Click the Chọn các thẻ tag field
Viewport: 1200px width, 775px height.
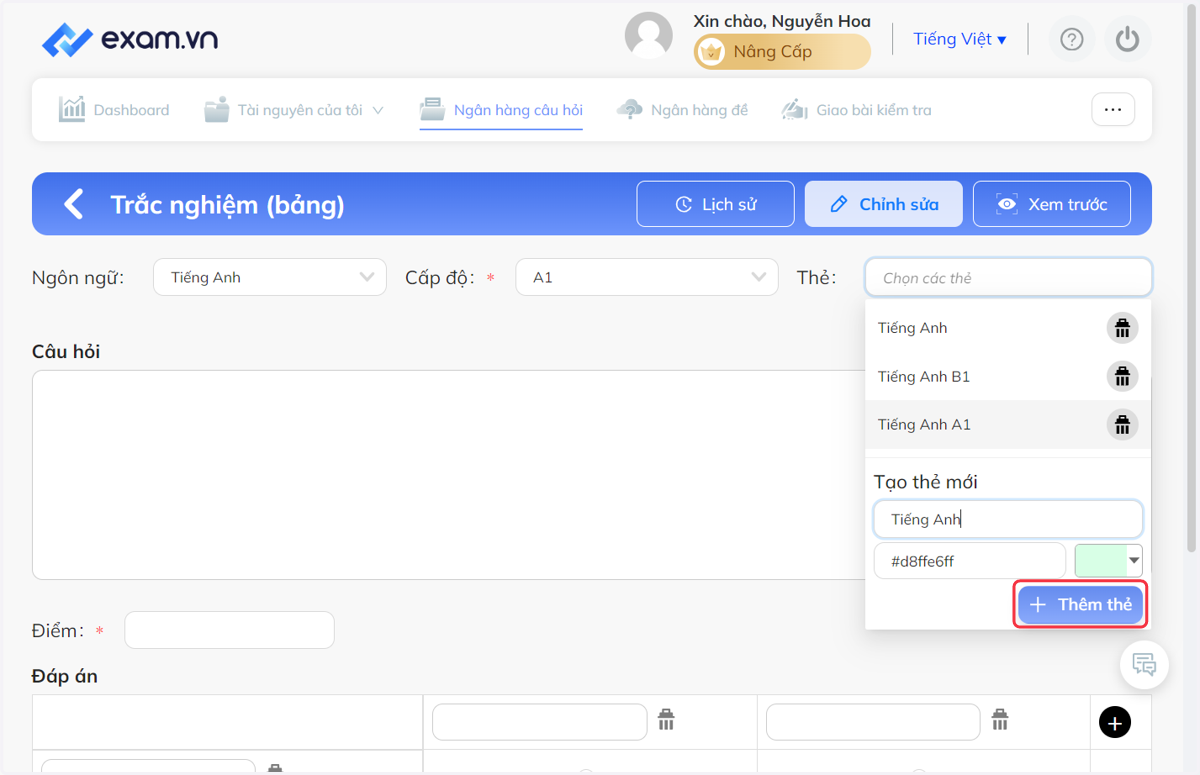[1008, 278]
